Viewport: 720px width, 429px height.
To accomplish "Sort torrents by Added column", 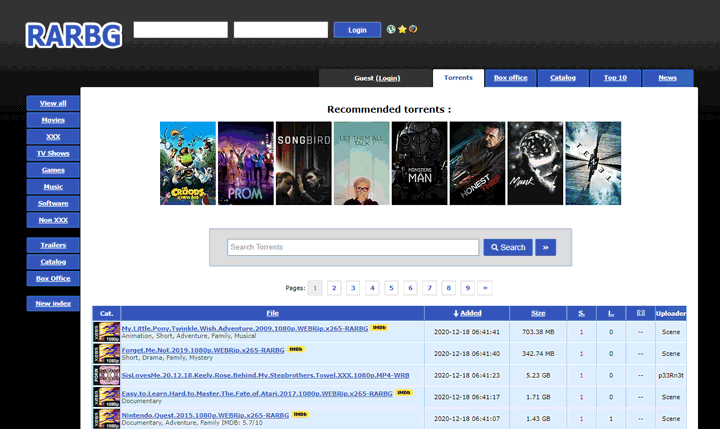I will coord(467,313).
